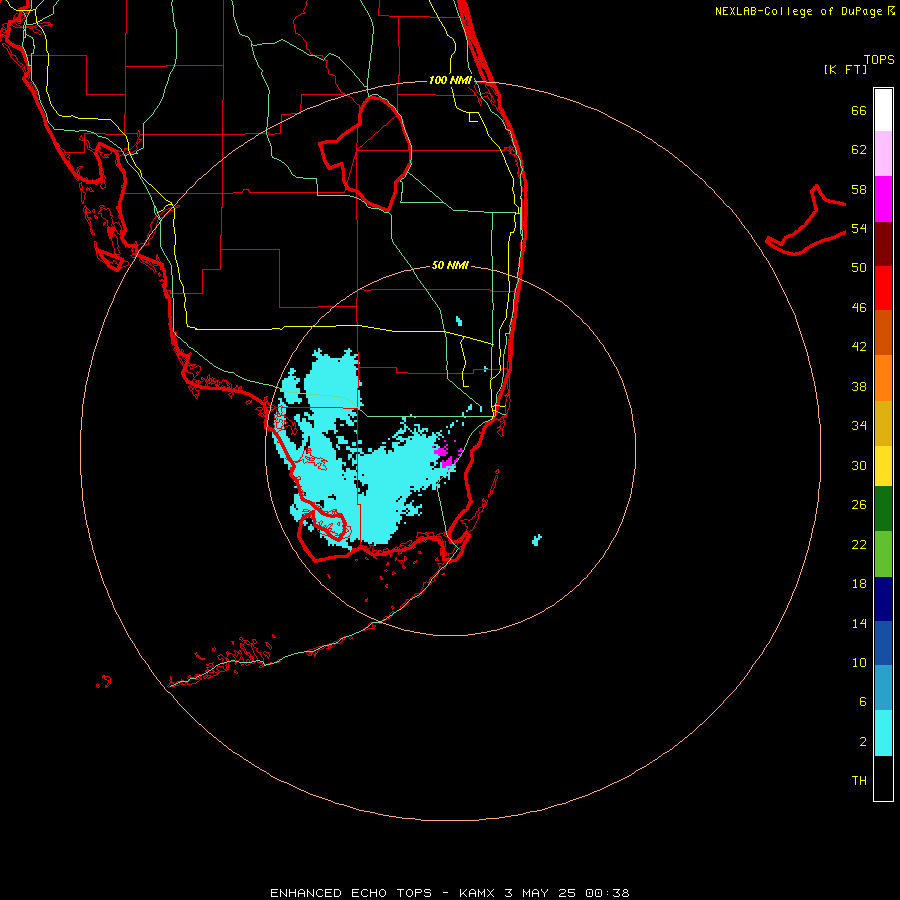
Task: Click the light blue color band near 6
Action: [883, 688]
